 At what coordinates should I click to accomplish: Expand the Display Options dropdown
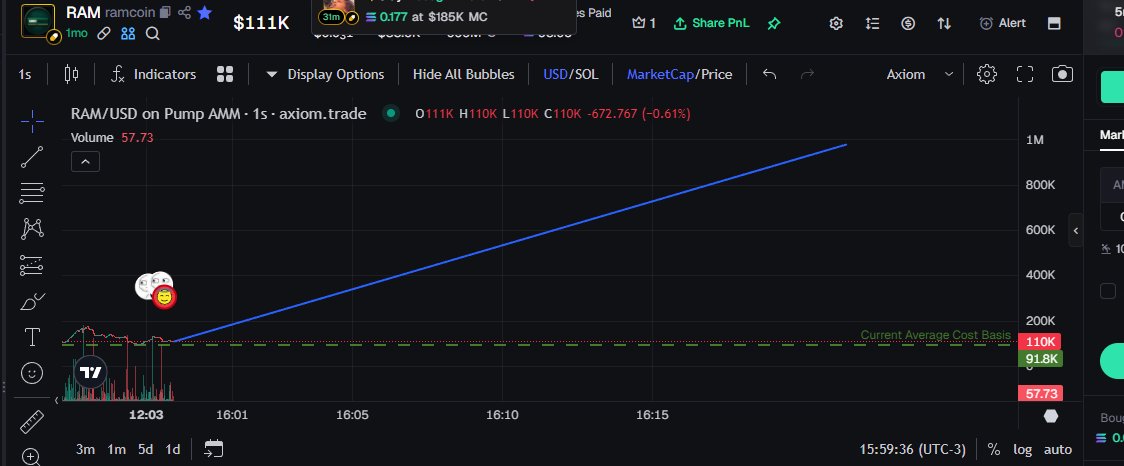click(x=325, y=75)
